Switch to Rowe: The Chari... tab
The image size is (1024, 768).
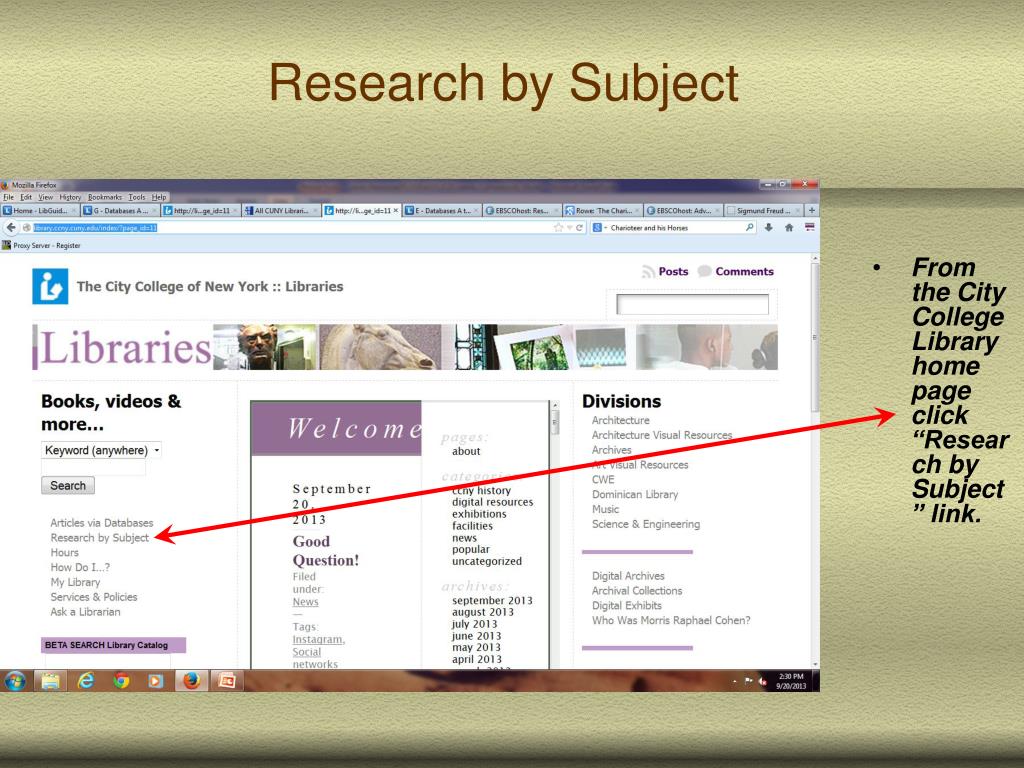(x=603, y=210)
